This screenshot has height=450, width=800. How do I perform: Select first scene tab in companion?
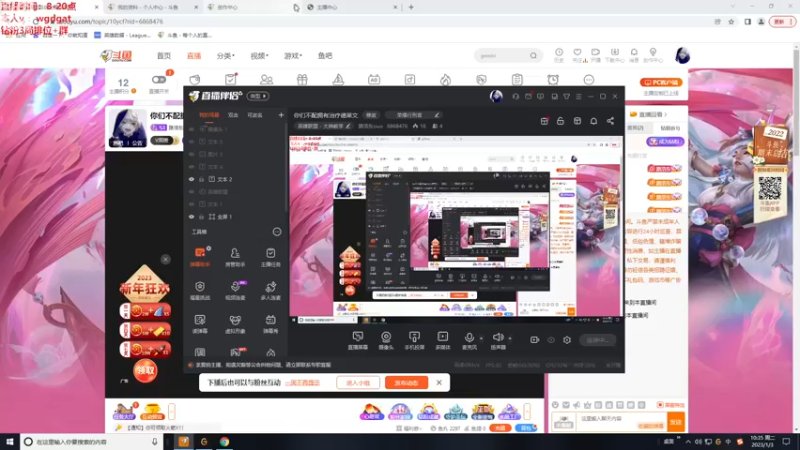(x=209, y=115)
